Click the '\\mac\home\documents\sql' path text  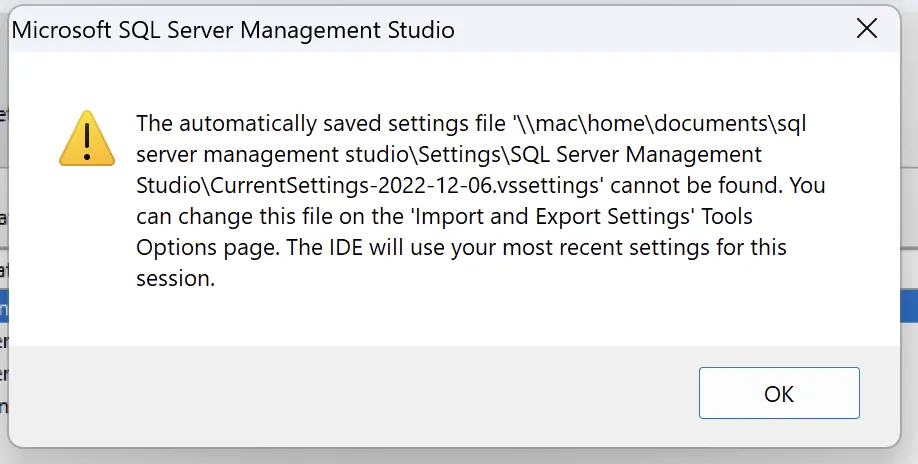pyautogui.click(x=658, y=124)
